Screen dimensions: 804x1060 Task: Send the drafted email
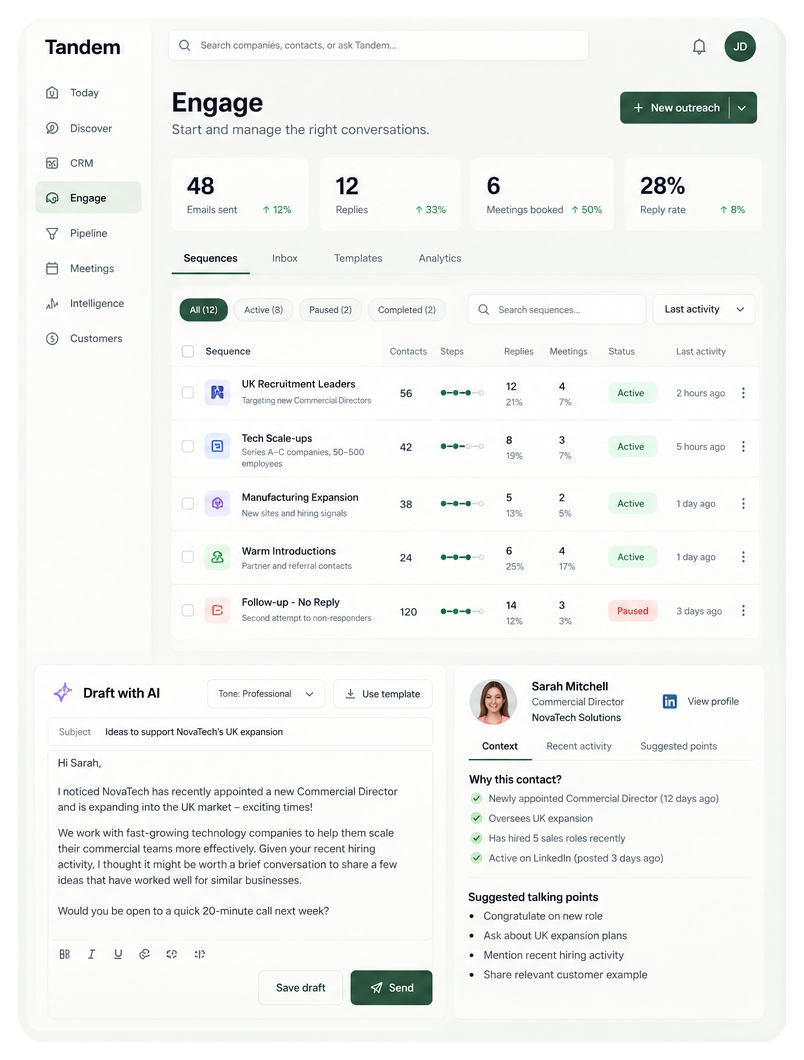coord(392,988)
